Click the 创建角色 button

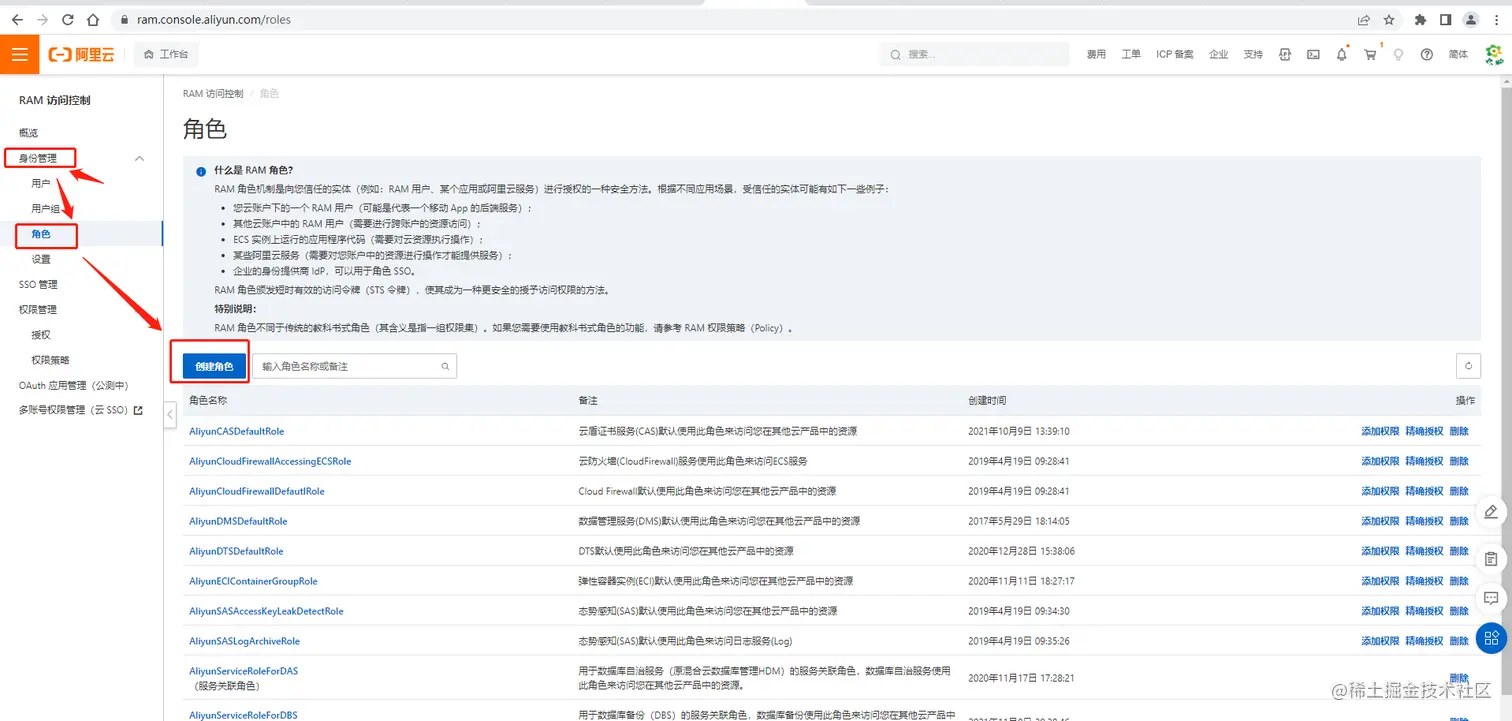tap(214, 366)
